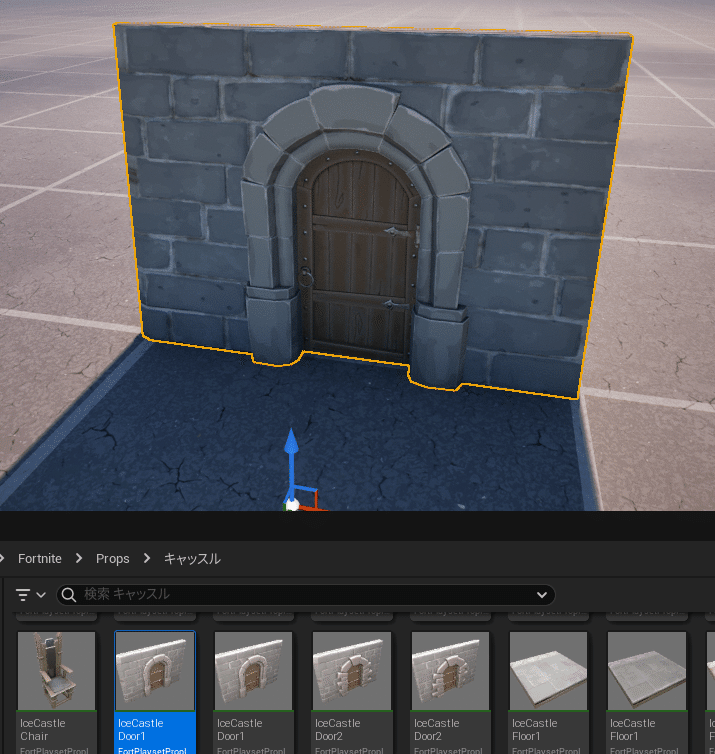Select the non-highlighted IceCastle Door1 asset
Image resolution: width=715 pixels, height=754 pixels.
point(253,692)
